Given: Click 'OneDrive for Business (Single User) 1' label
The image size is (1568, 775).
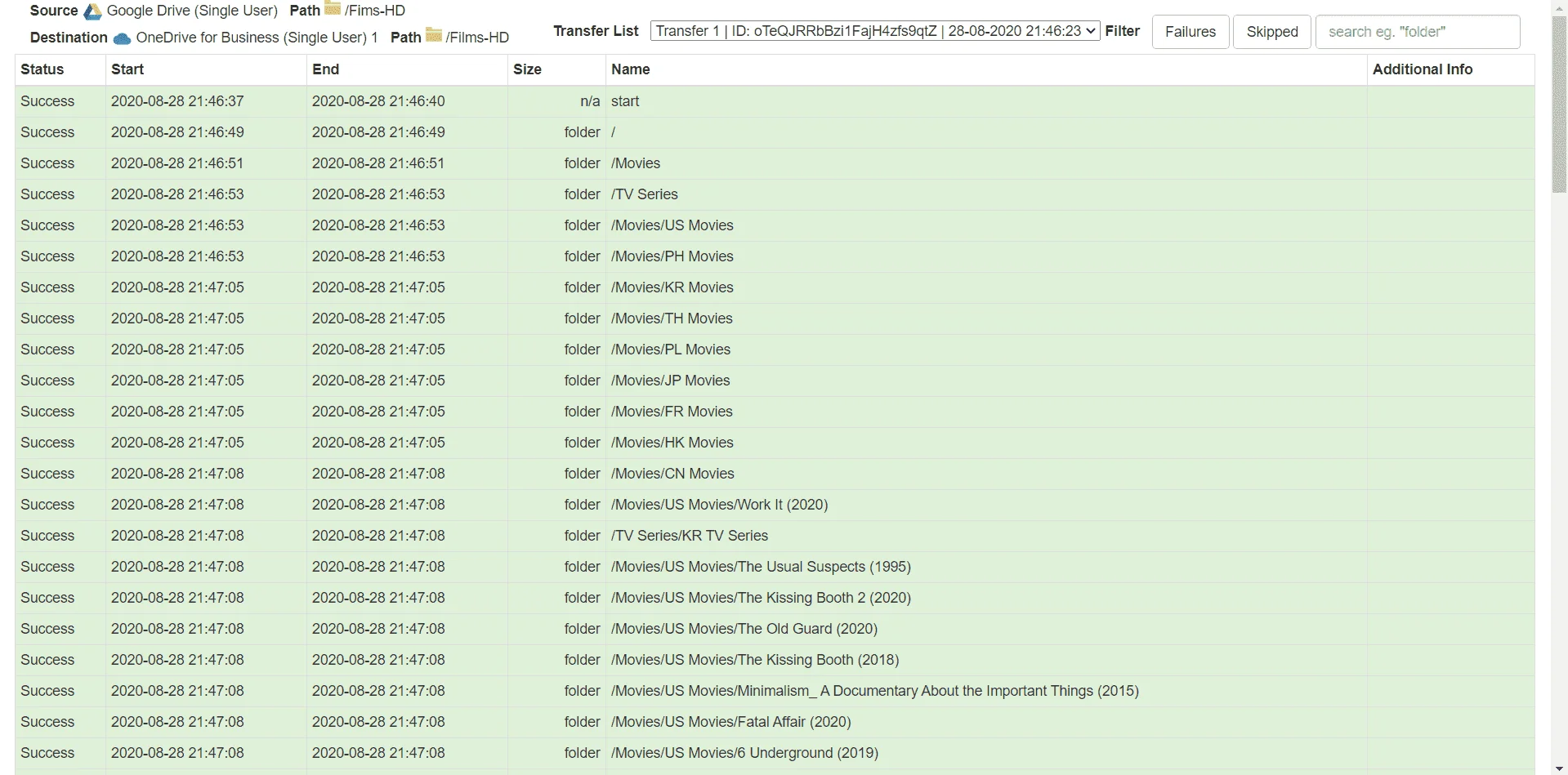Looking at the screenshot, I should click(x=257, y=38).
